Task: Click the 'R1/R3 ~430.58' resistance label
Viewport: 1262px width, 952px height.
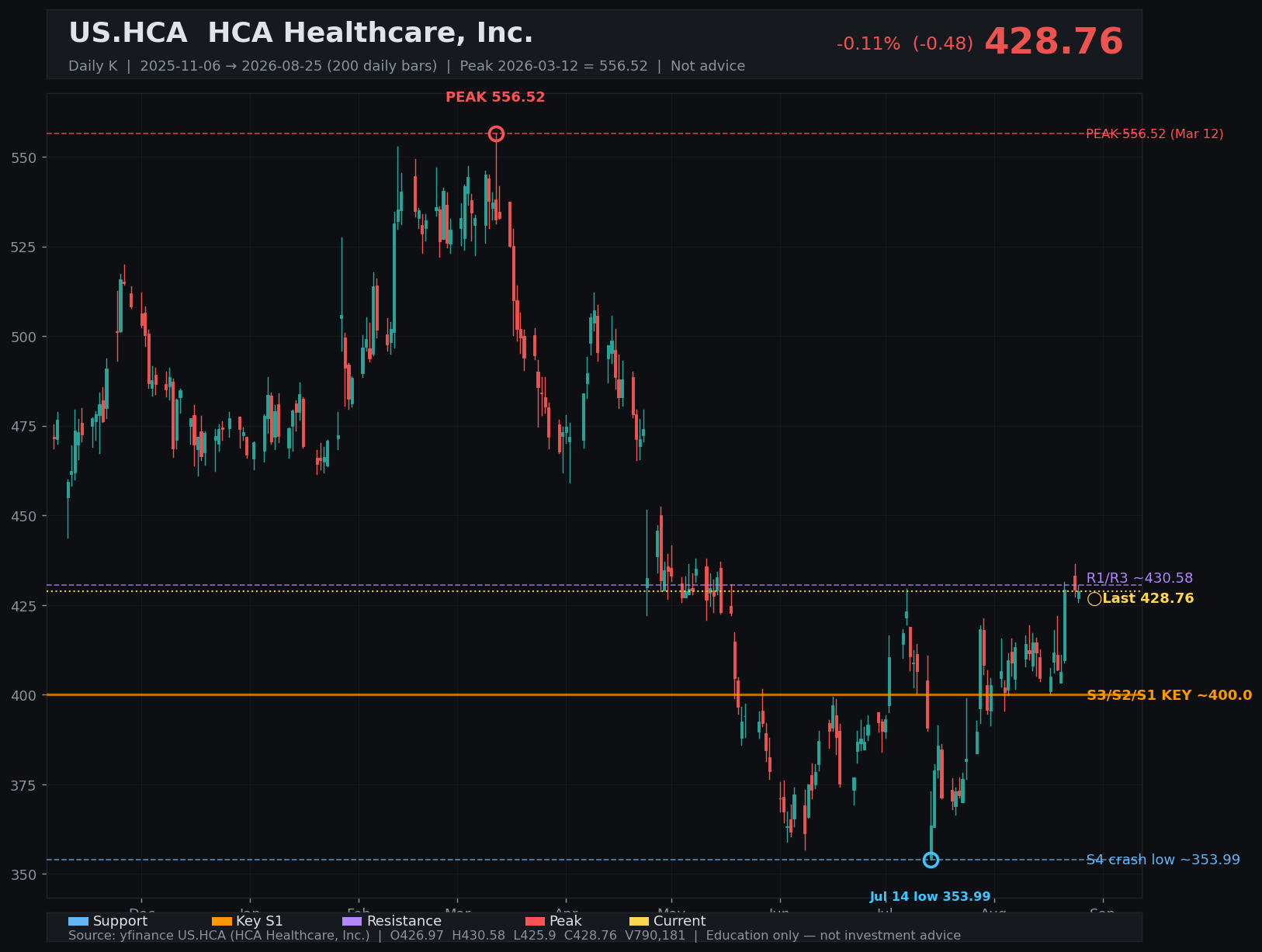Action: [1139, 579]
